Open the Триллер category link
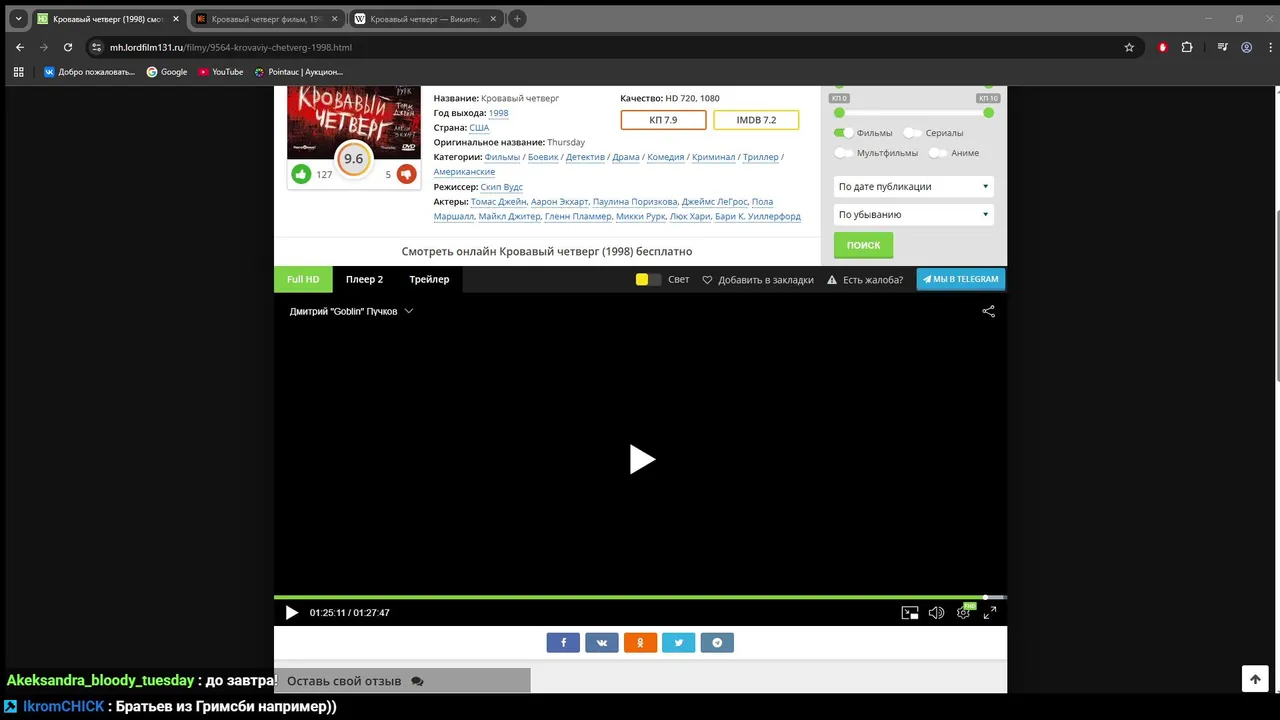Image resolution: width=1280 pixels, height=720 pixels. (761, 157)
